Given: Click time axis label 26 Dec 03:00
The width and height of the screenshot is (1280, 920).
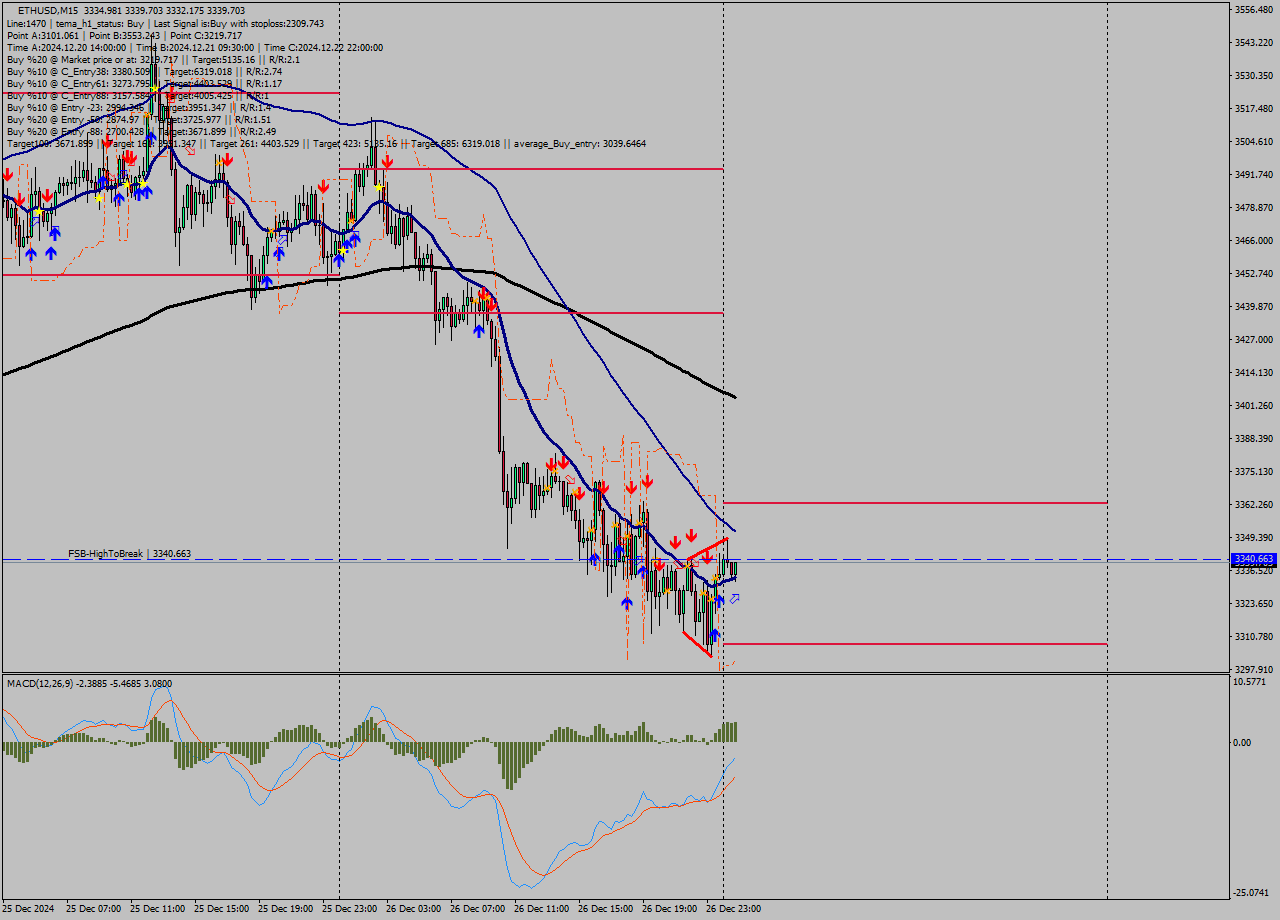Looking at the screenshot, I should coord(414,909).
